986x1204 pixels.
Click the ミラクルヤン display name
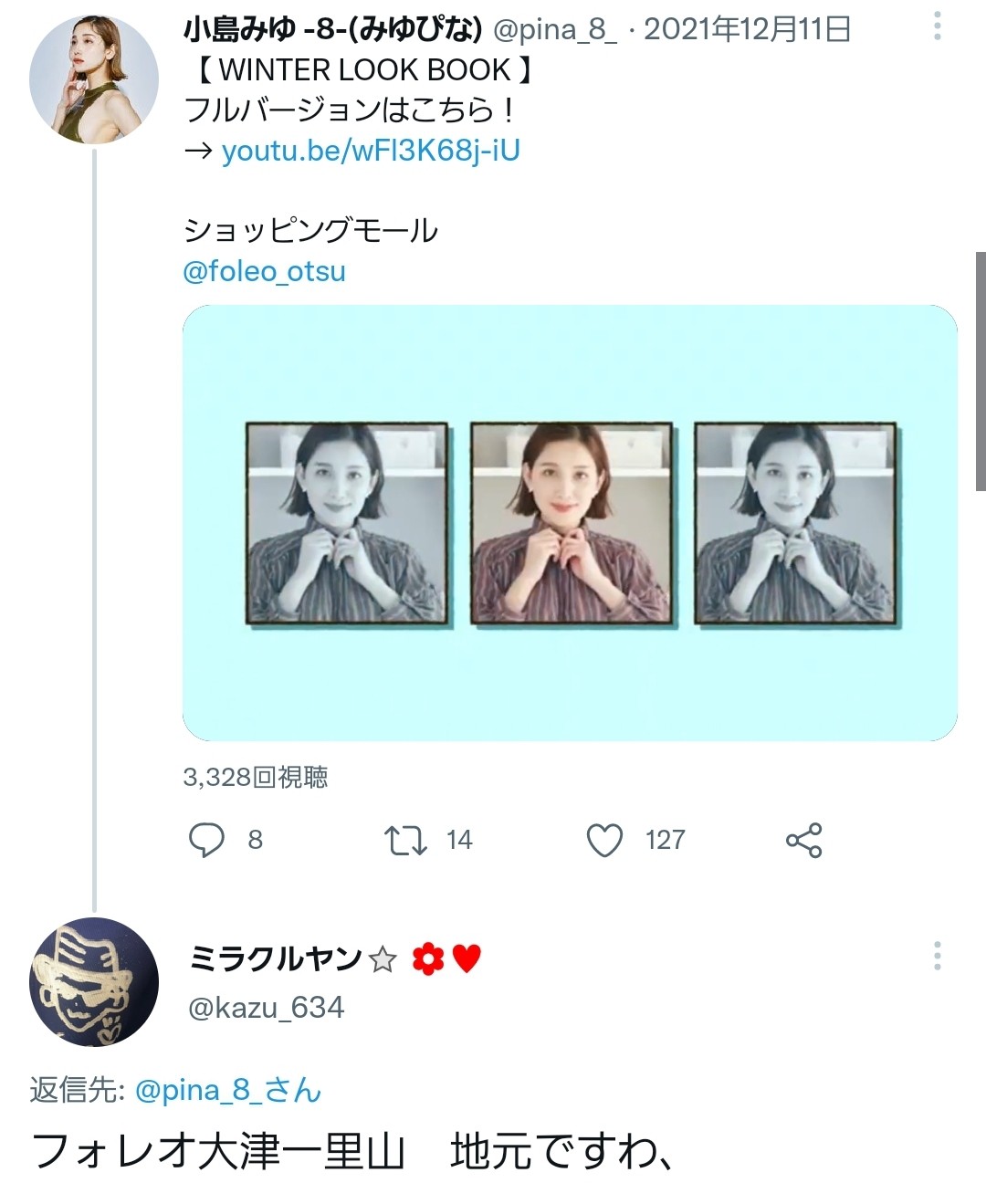pos(276,958)
